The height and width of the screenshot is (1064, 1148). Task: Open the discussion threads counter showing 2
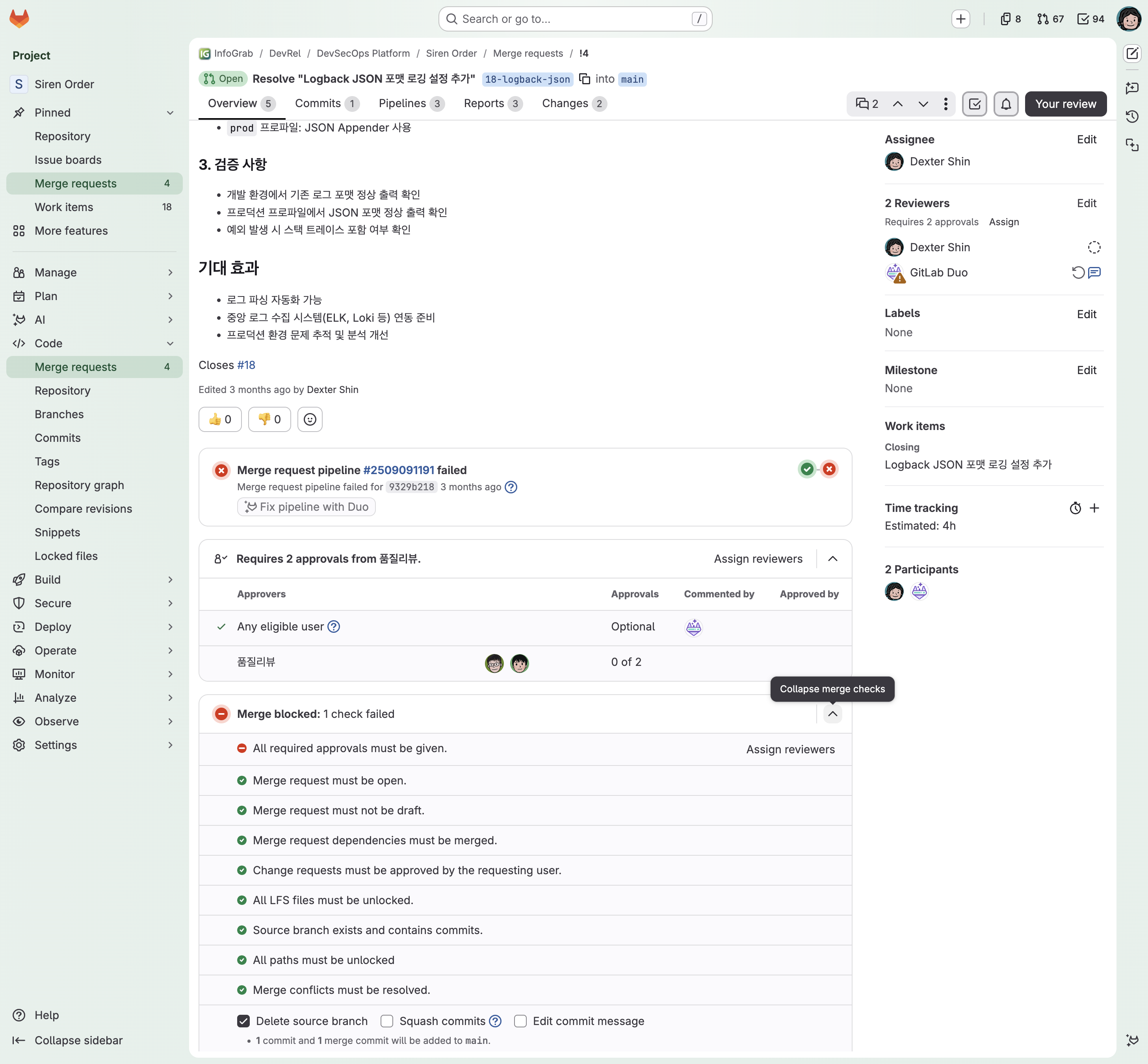click(867, 104)
